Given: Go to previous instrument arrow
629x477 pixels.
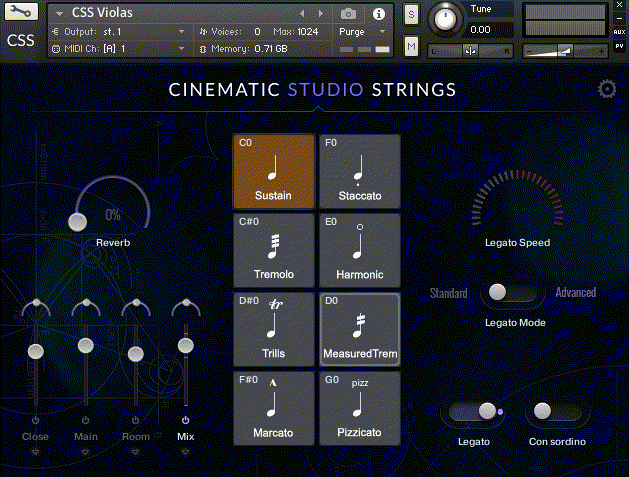Looking at the screenshot, I should point(302,14).
